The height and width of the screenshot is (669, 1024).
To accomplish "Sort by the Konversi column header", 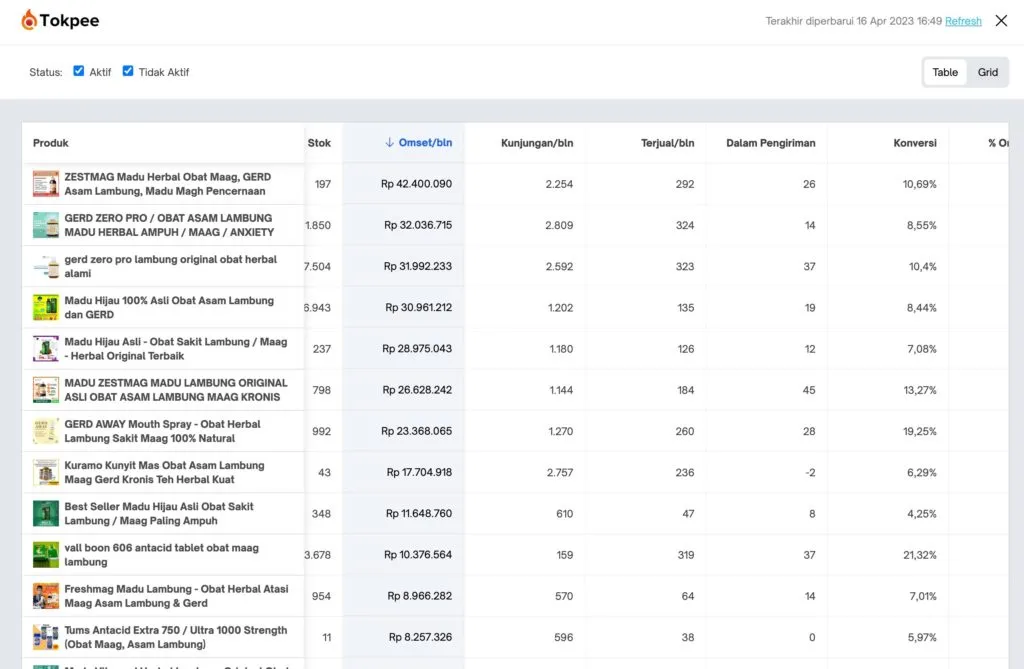I will coord(915,143).
